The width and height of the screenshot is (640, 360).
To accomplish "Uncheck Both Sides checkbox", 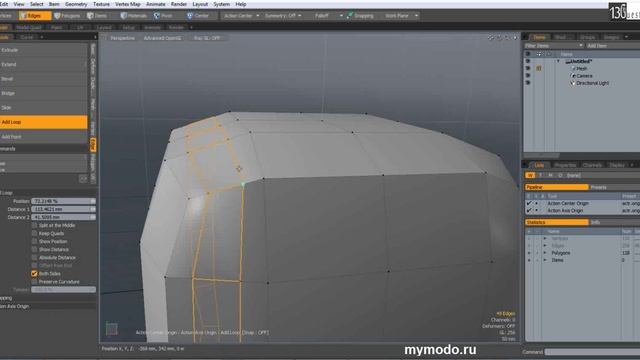I will [34, 273].
